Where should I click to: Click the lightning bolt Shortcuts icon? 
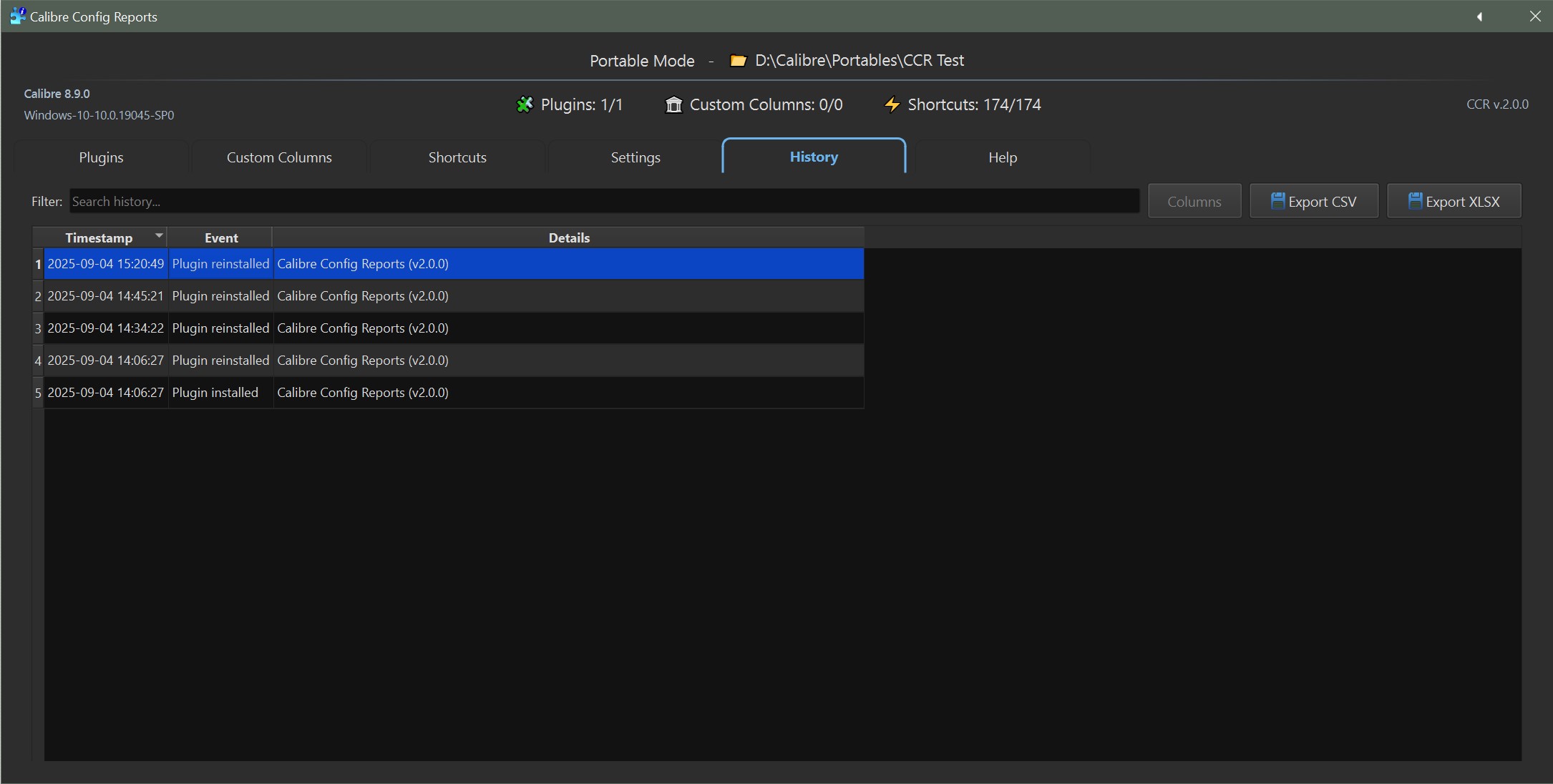(x=892, y=104)
